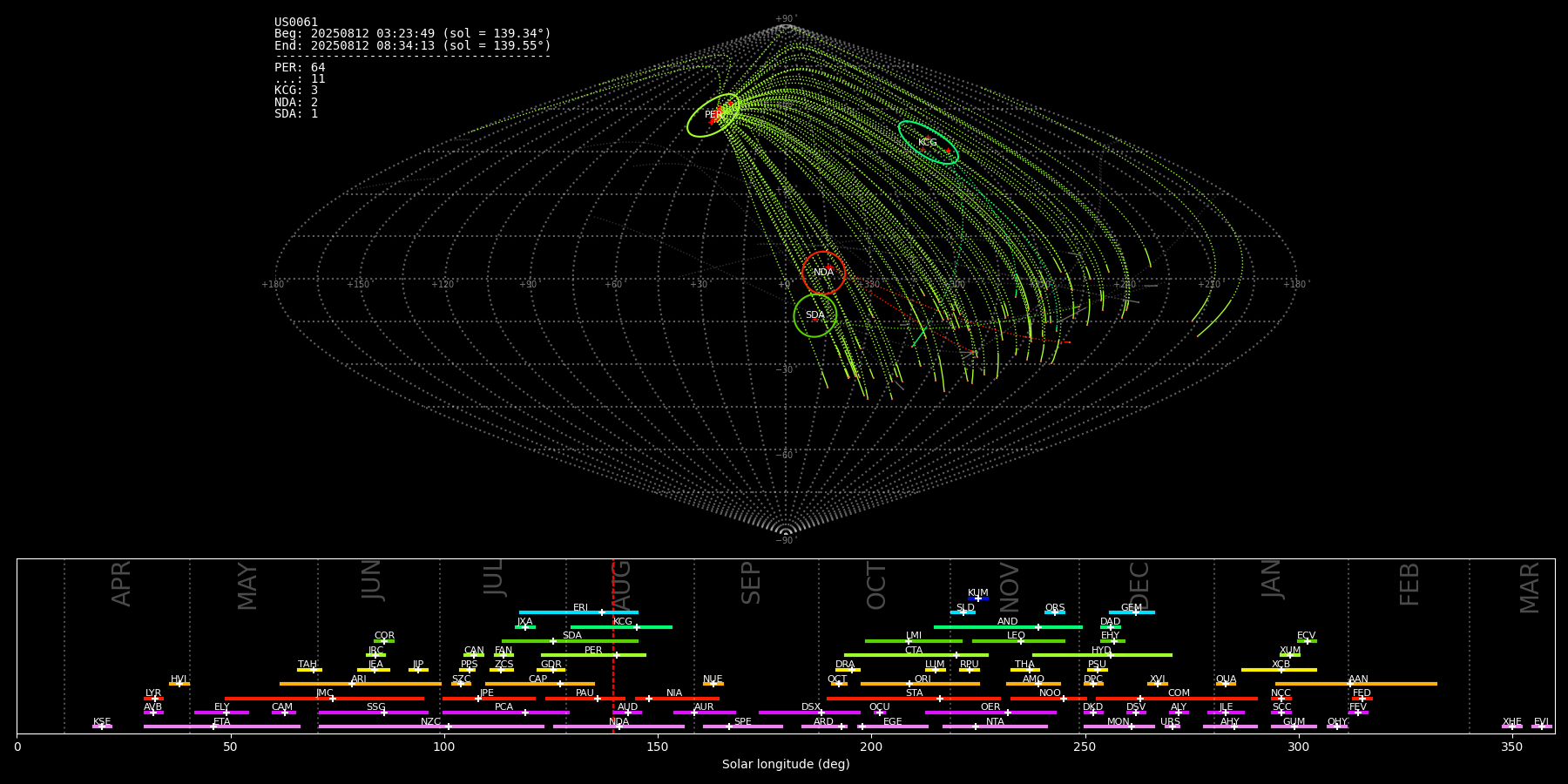The width and height of the screenshot is (1568, 784).
Task: Click the XHE shower bar in timeline
Action: pyautogui.click(x=1512, y=727)
